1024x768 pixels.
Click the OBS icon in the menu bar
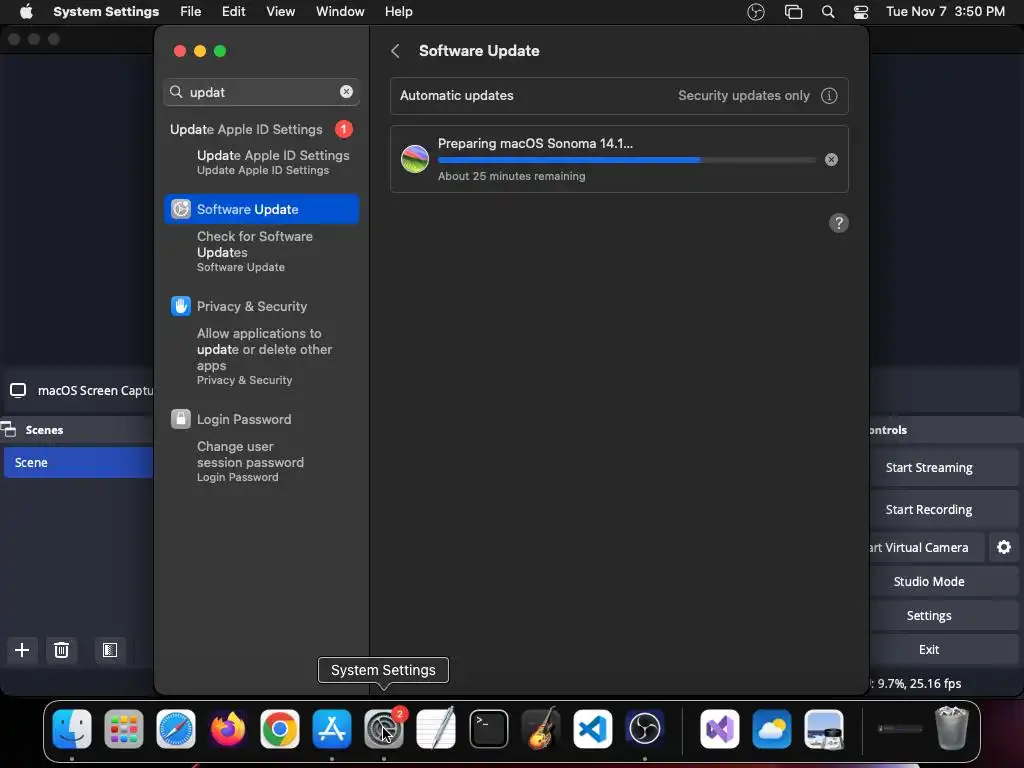756,12
